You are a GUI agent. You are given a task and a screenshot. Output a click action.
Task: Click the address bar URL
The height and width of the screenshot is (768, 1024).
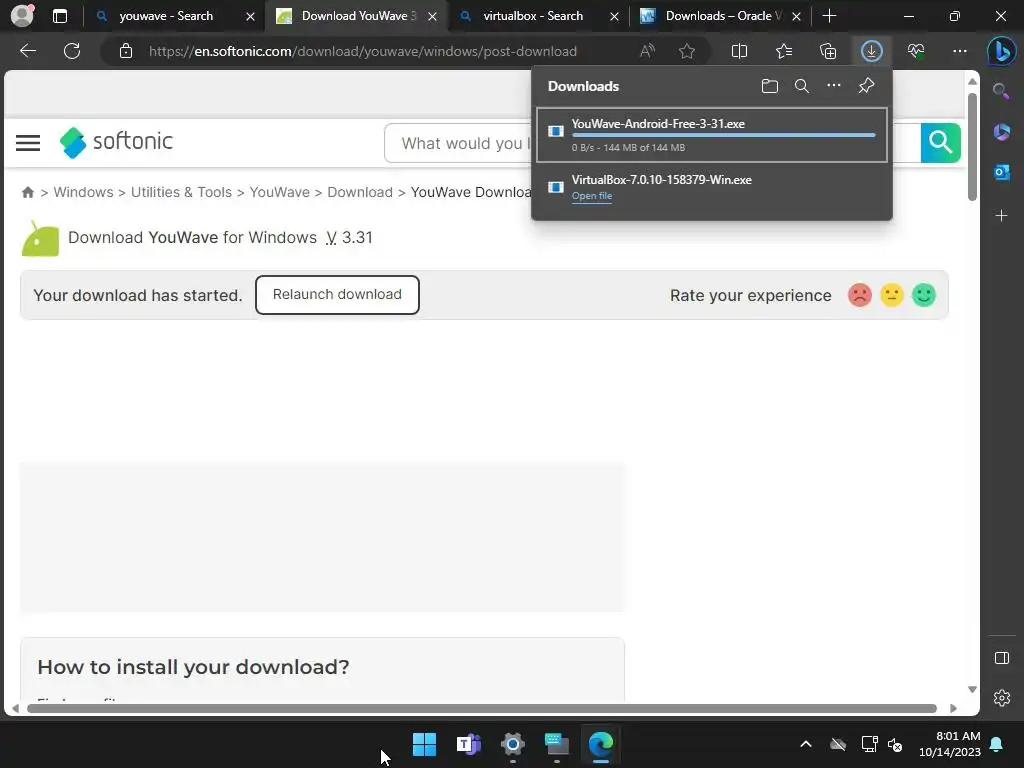362,51
